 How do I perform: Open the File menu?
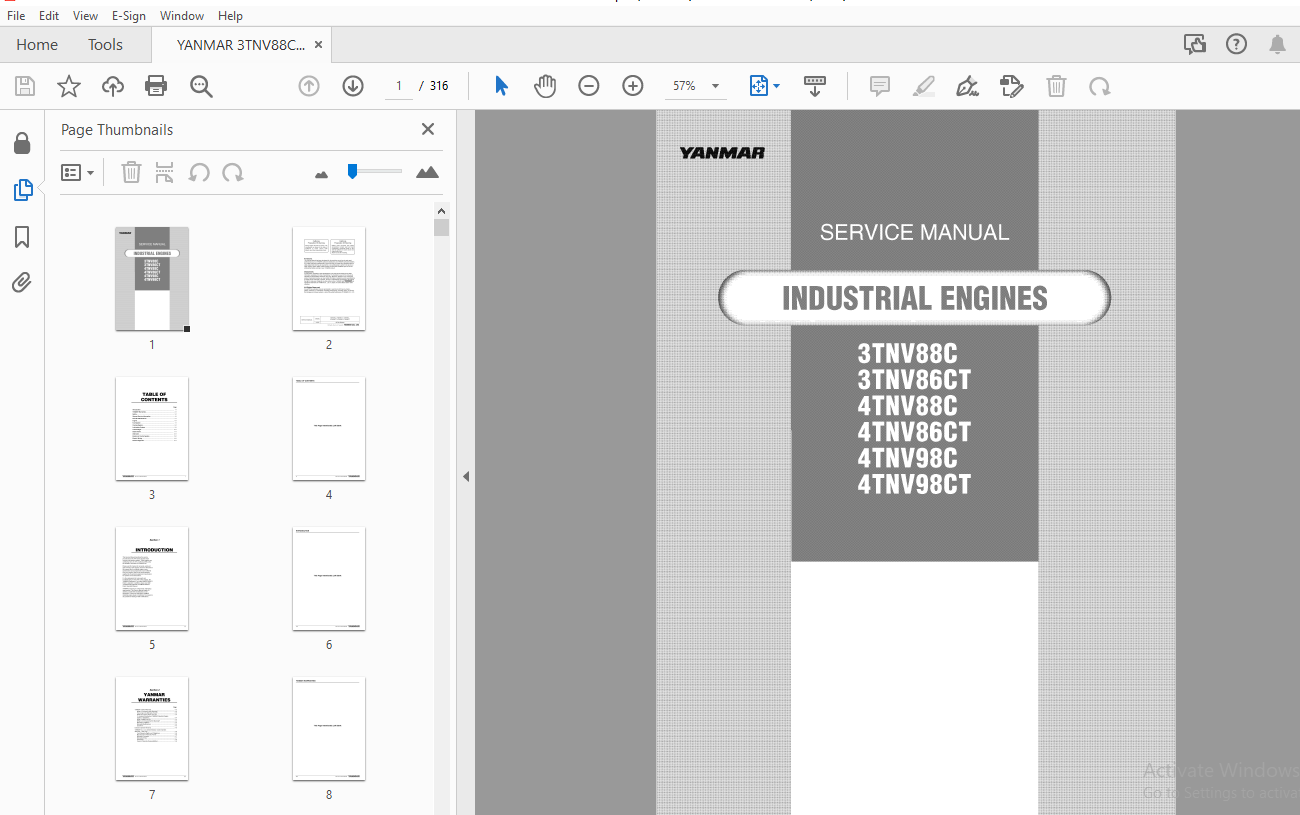point(16,16)
